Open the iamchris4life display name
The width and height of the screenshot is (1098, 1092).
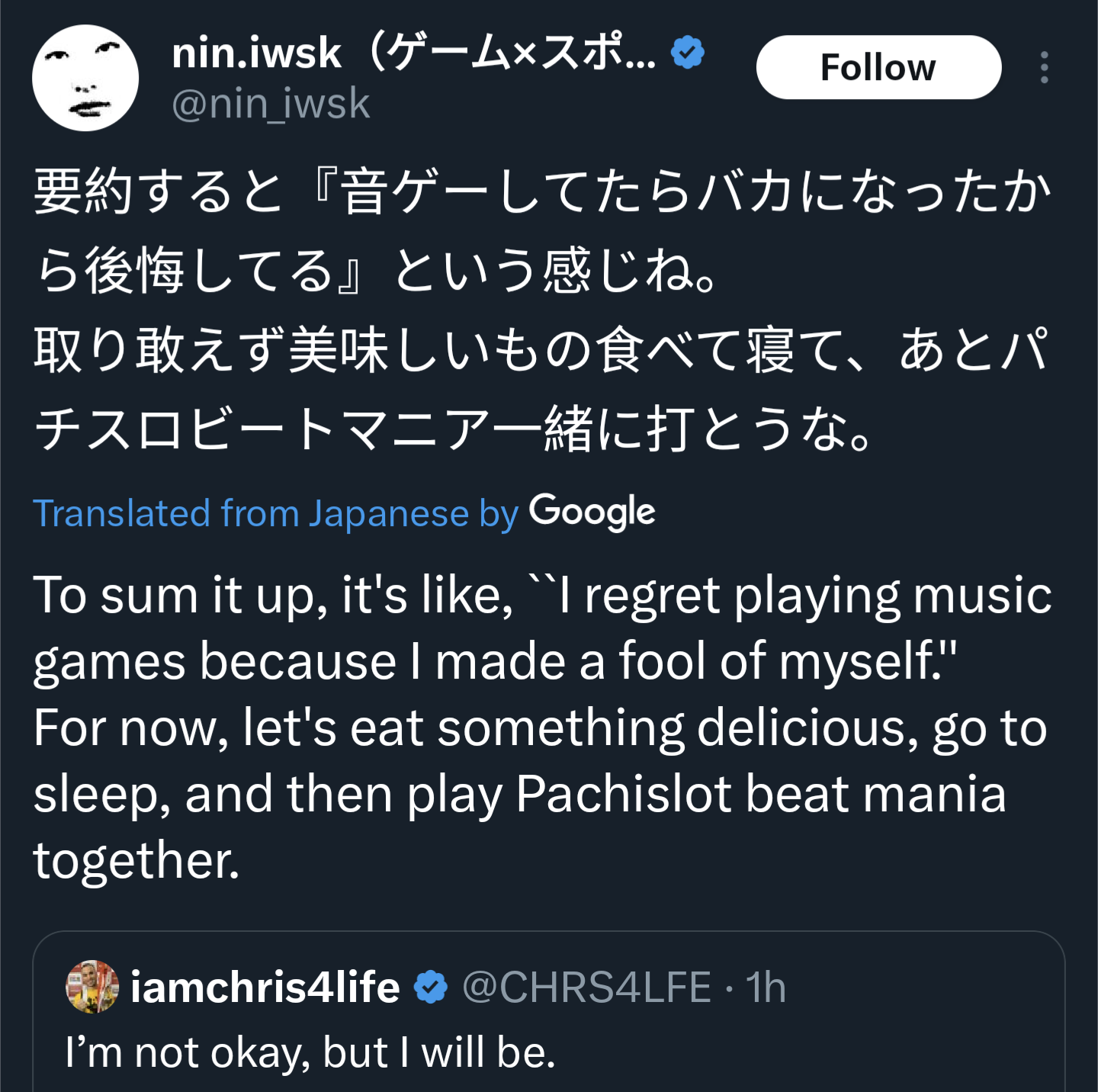(x=265, y=987)
